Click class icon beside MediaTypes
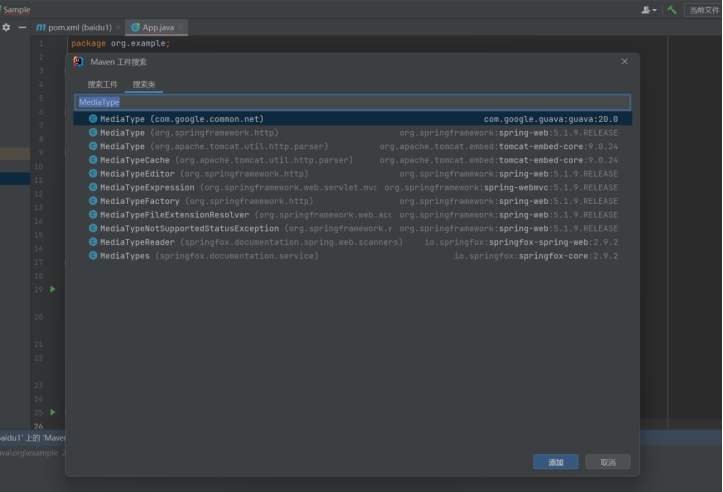 [x=93, y=256]
